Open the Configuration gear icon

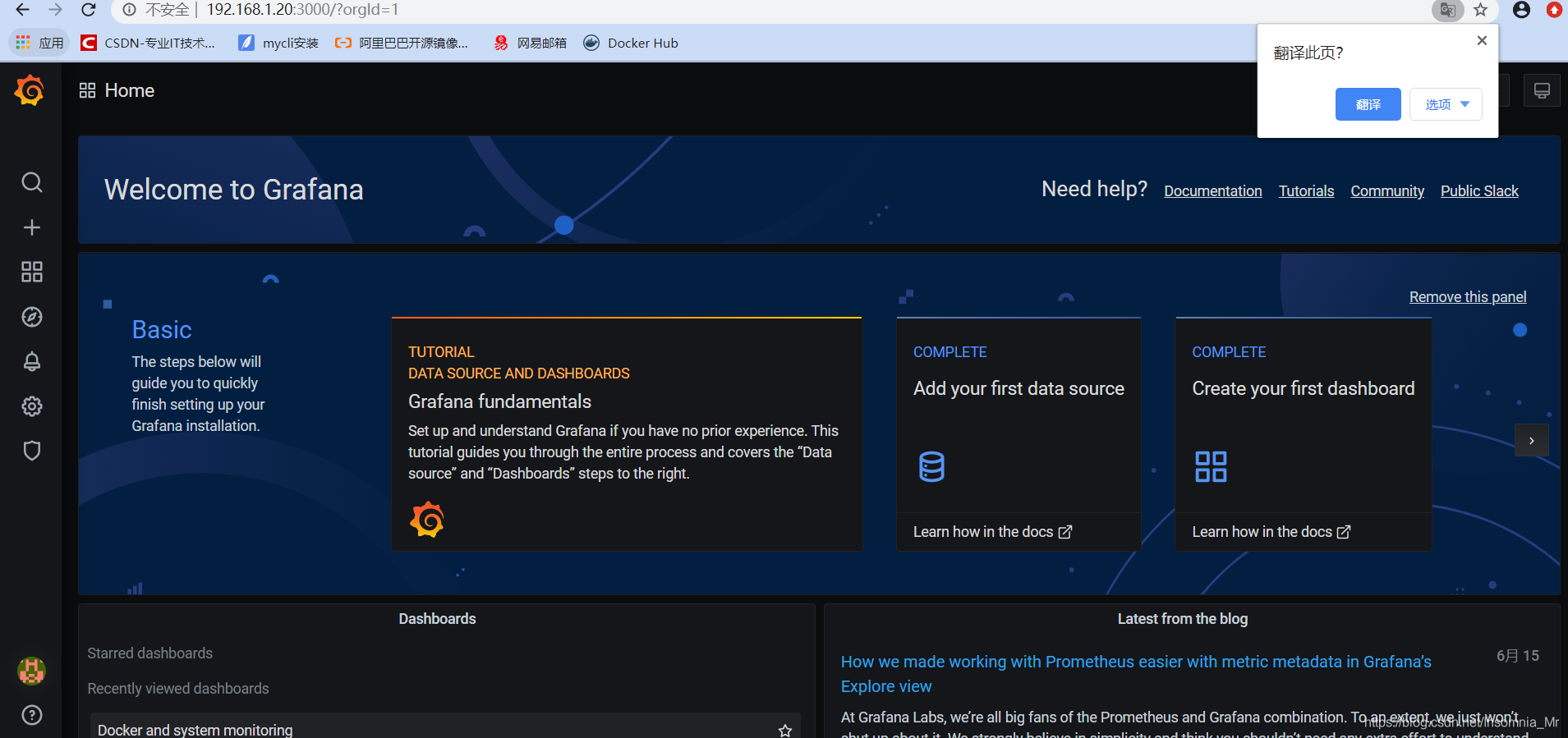[x=32, y=406]
